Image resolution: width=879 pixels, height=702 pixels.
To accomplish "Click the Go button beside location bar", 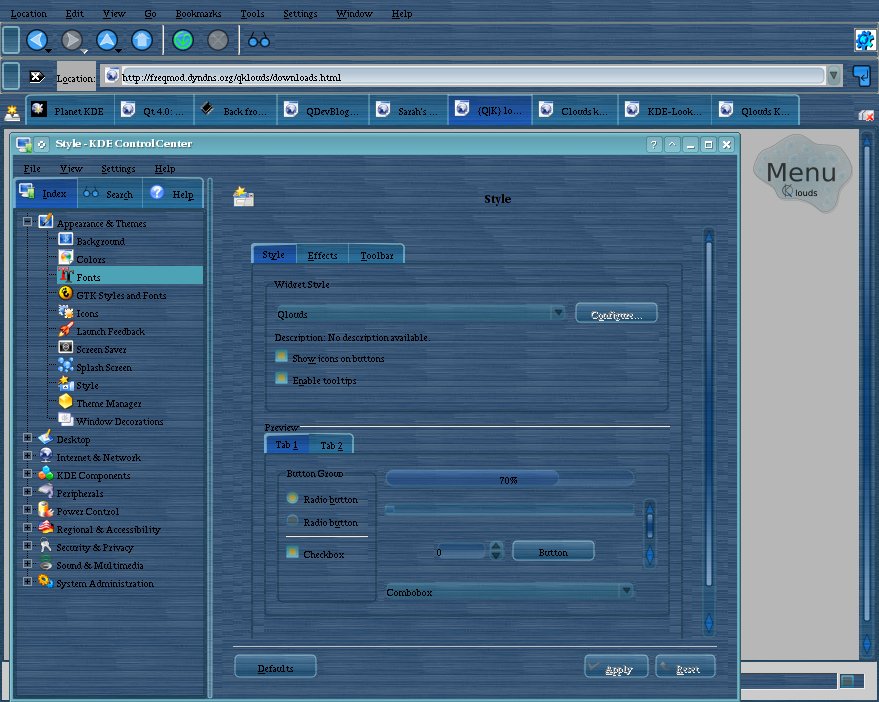I will click(862, 75).
